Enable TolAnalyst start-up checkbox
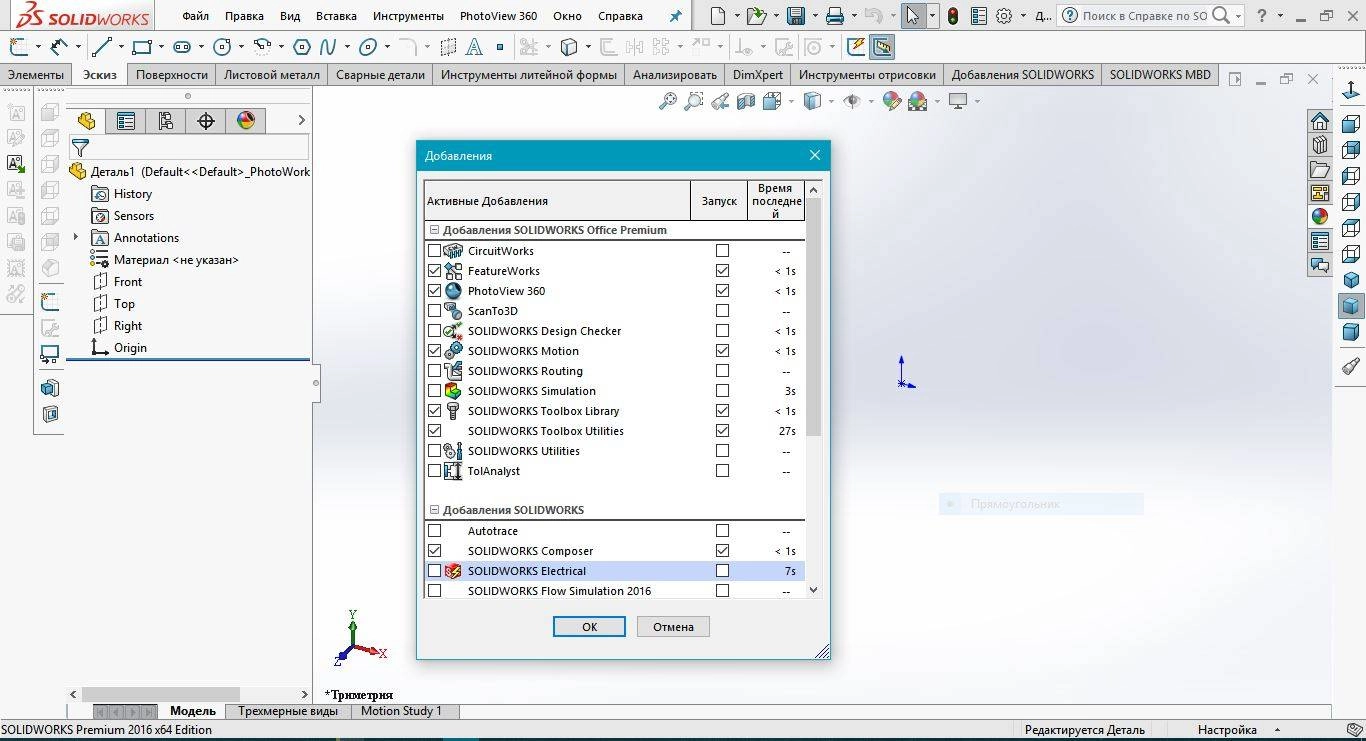1366x741 pixels. (x=722, y=471)
